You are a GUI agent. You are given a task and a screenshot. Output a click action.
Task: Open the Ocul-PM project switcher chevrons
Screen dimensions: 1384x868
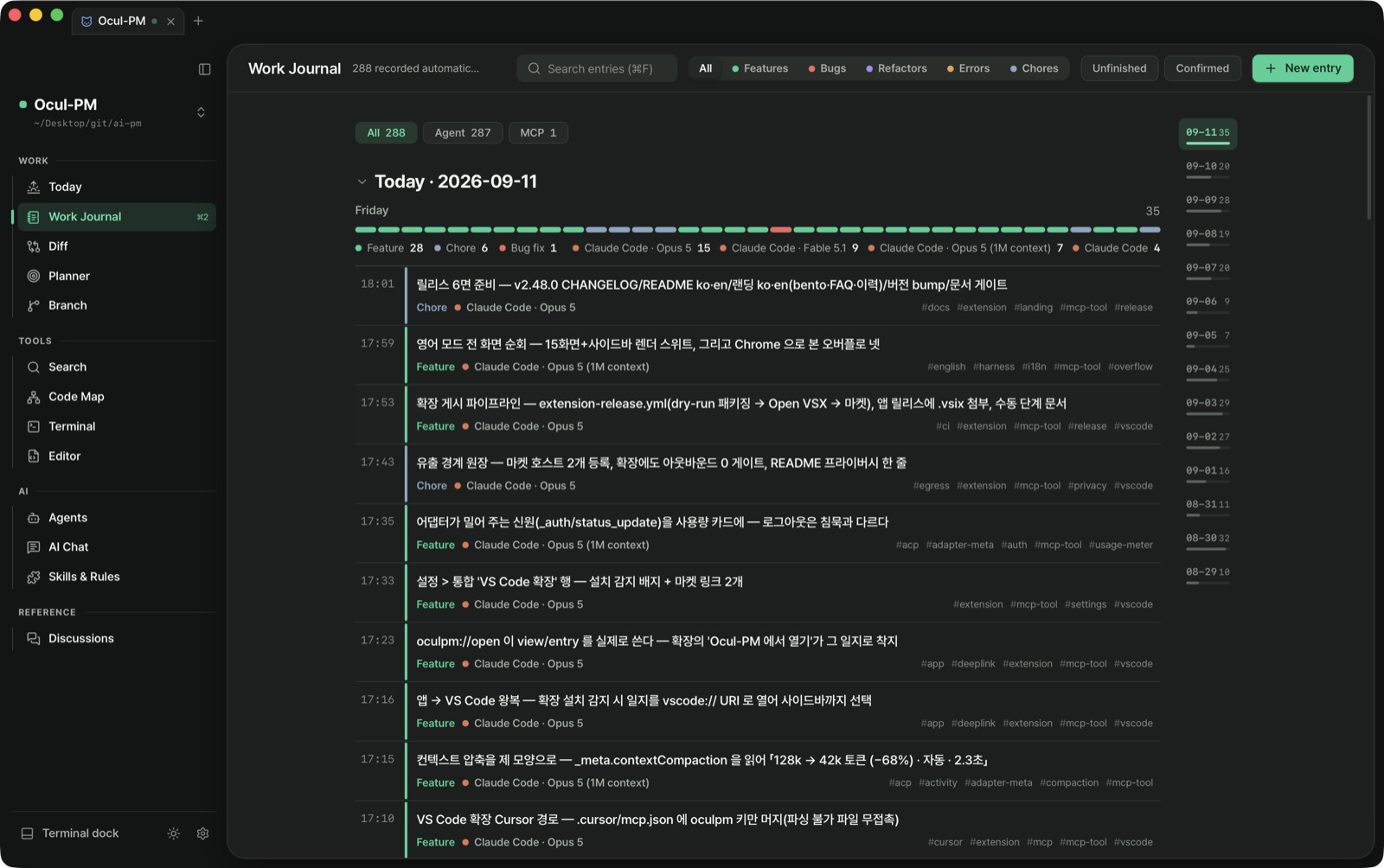[201, 112]
